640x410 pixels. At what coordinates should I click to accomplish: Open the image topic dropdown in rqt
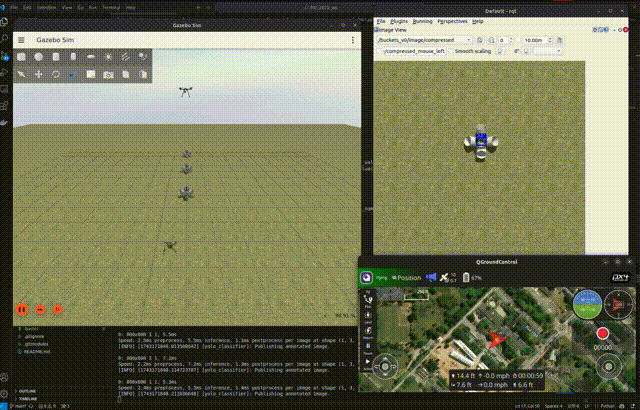tap(428, 40)
